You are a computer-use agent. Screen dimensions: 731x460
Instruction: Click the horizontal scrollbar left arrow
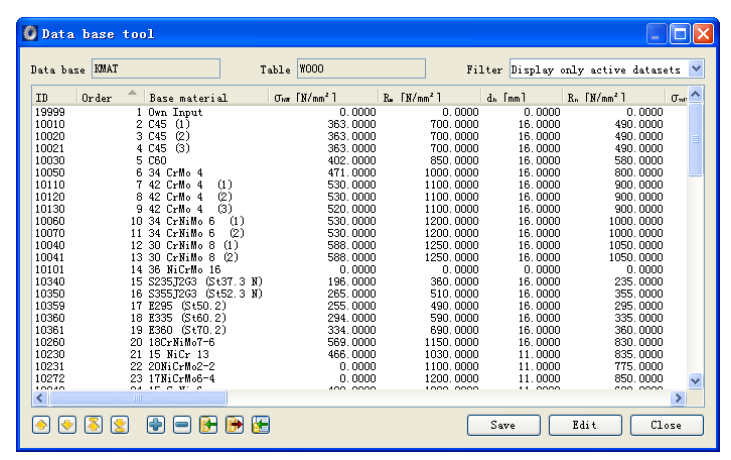click(40, 398)
